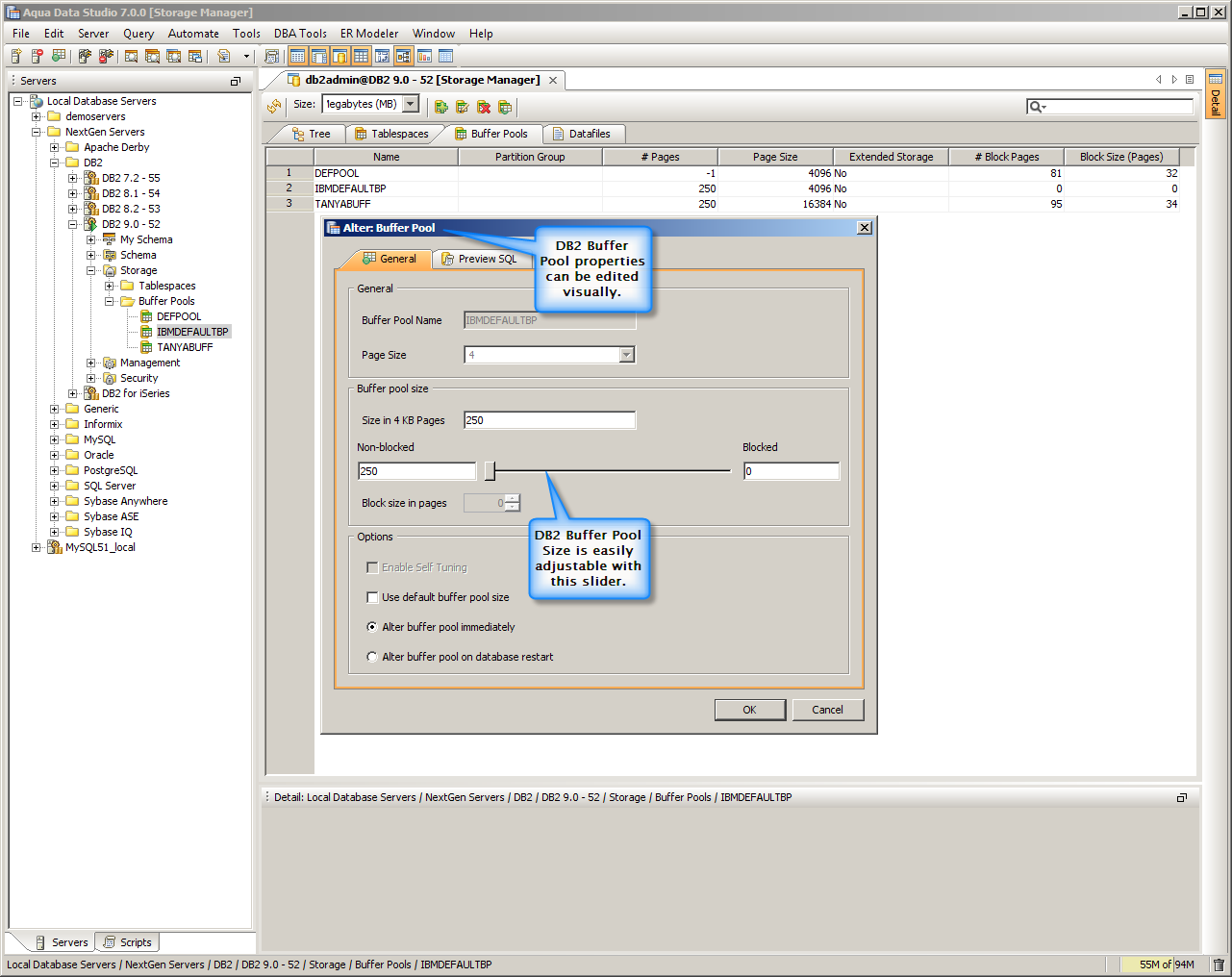Click the last table toolbar icon
The height and width of the screenshot is (977, 1232).
point(445,56)
